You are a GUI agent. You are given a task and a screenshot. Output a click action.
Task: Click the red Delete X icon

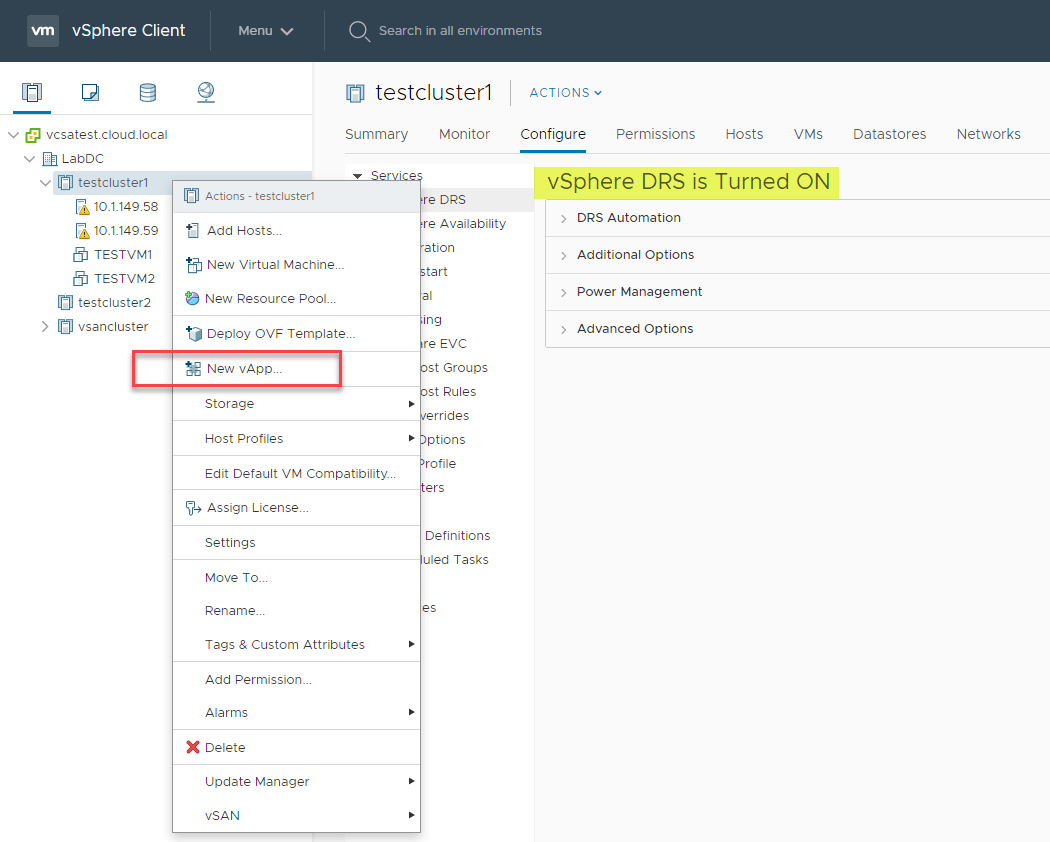point(193,747)
